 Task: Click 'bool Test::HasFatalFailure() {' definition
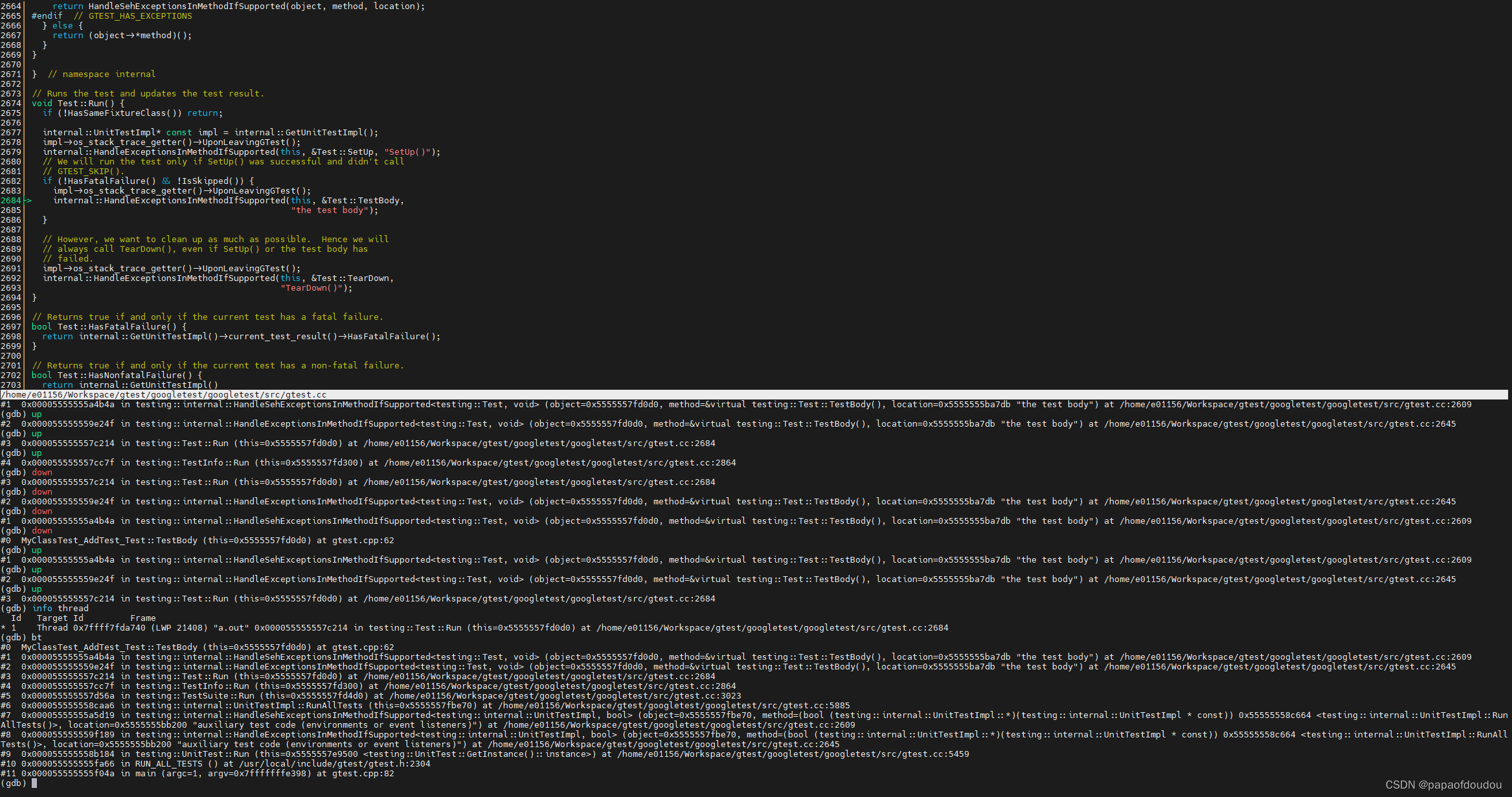109,327
